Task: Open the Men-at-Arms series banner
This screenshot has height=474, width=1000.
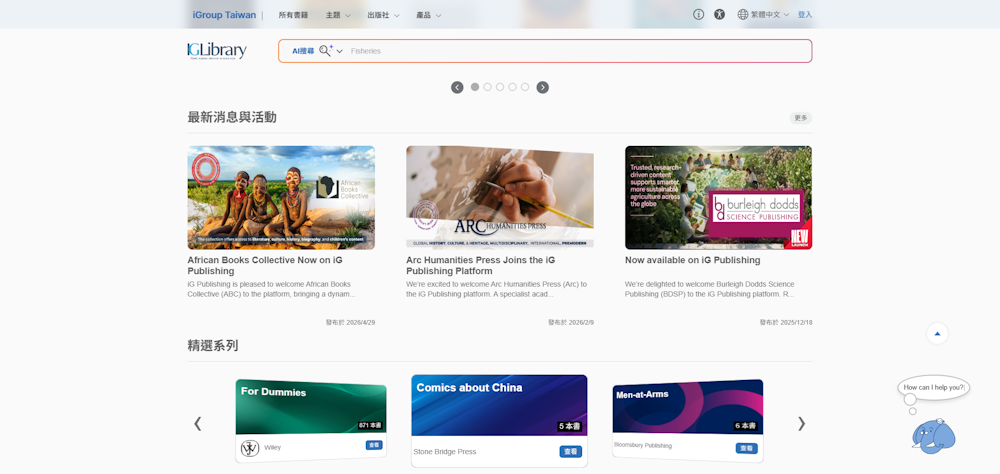Action: pyautogui.click(x=688, y=407)
